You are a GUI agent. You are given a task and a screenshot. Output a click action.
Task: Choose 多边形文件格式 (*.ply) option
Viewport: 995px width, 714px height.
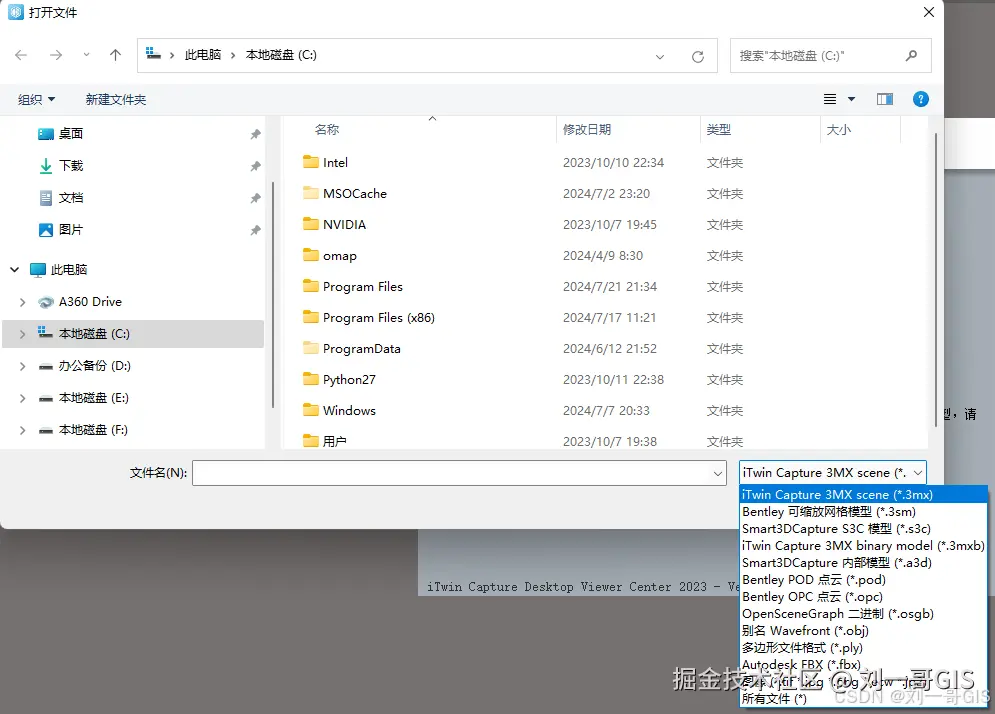click(x=864, y=648)
